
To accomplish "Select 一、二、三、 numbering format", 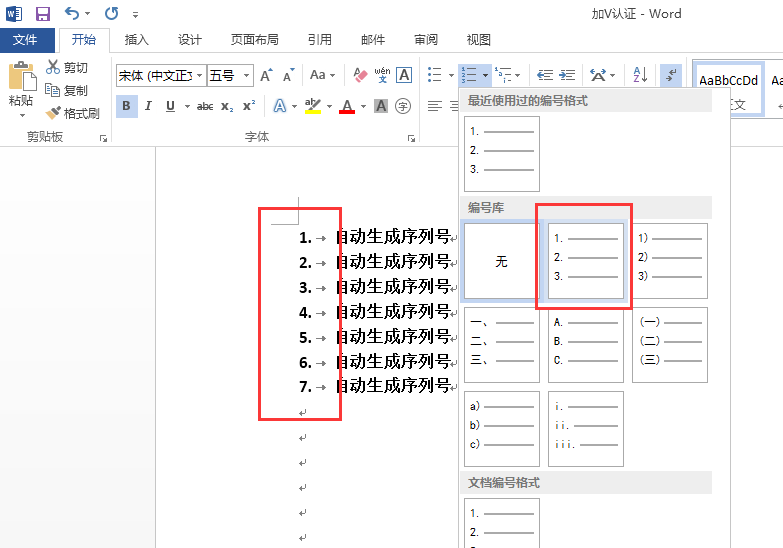I will coord(502,345).
